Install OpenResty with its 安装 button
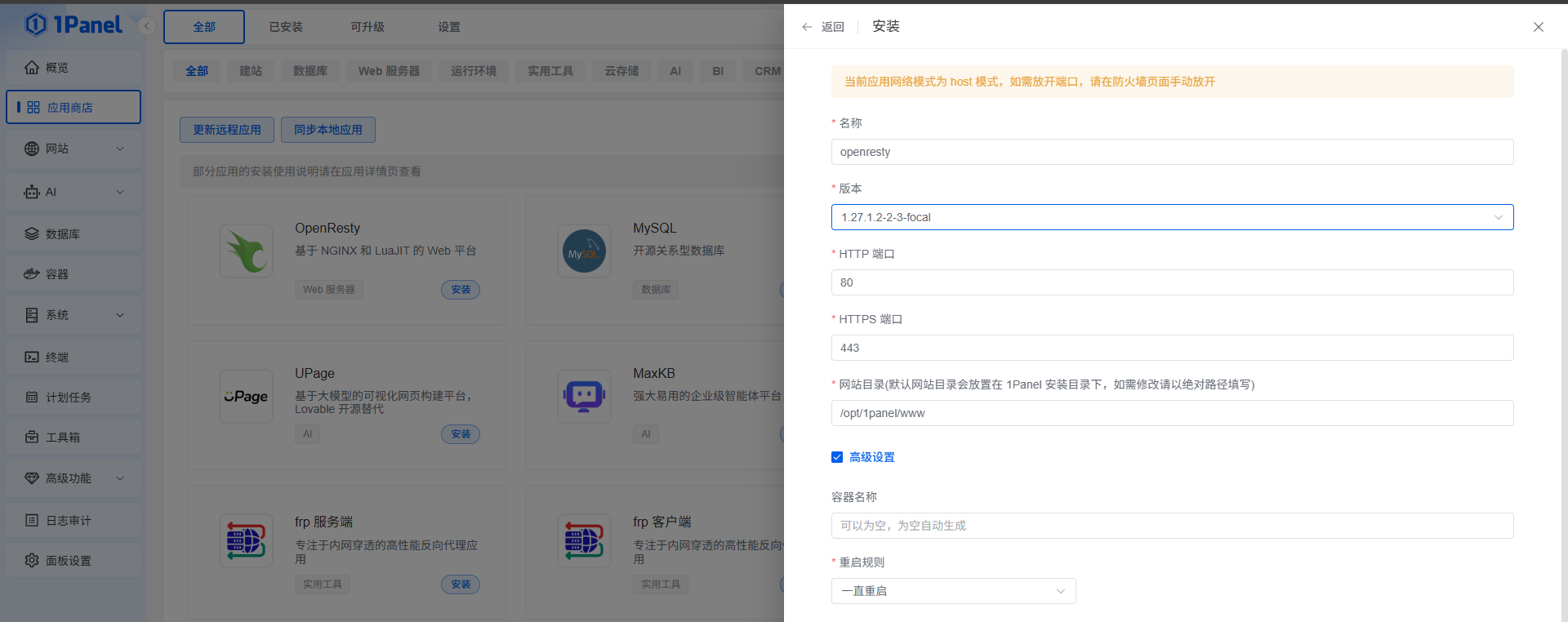The width and height of the screenshot is (1568, 622). tap(461, 290)
